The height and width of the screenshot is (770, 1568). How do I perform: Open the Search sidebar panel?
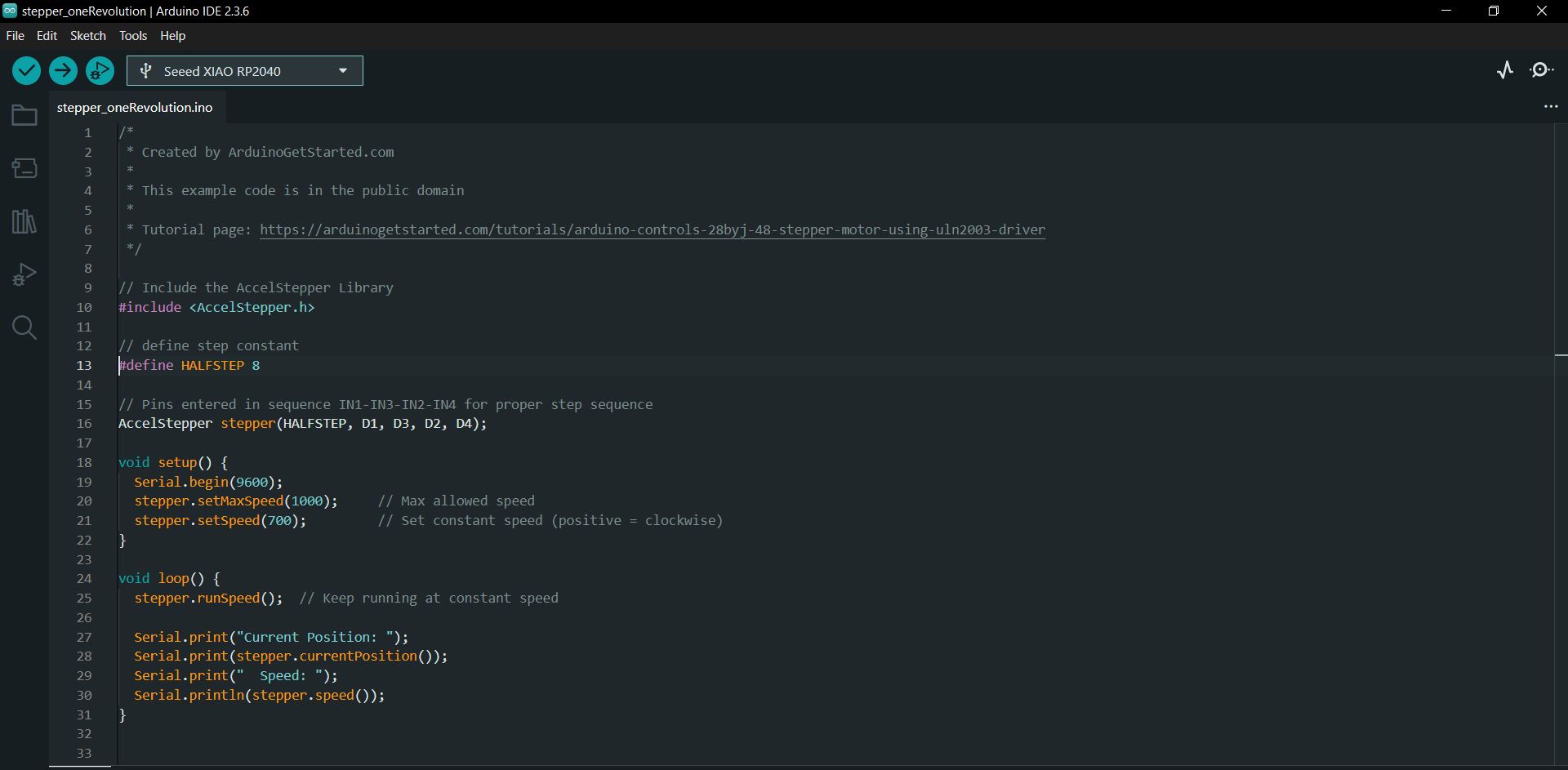24,327
